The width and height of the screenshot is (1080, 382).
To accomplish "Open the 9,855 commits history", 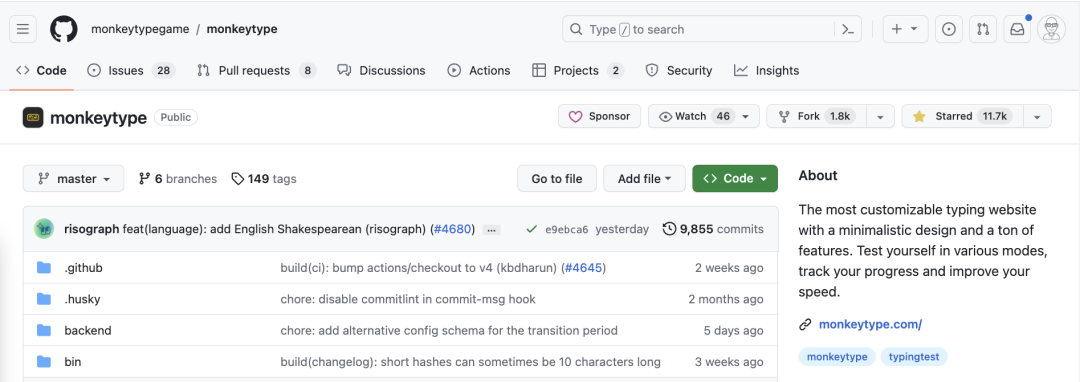I will (713, 229).
